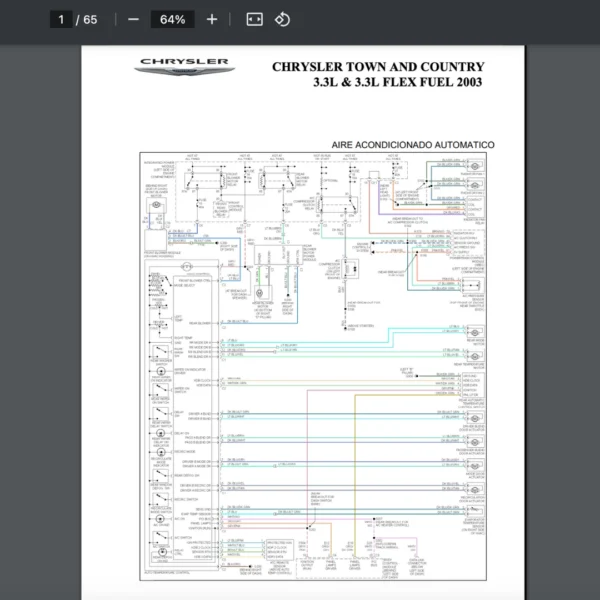Click the zoom in plus button
Image resolution: width=600 pixels, height=600 pixels.
211,19
